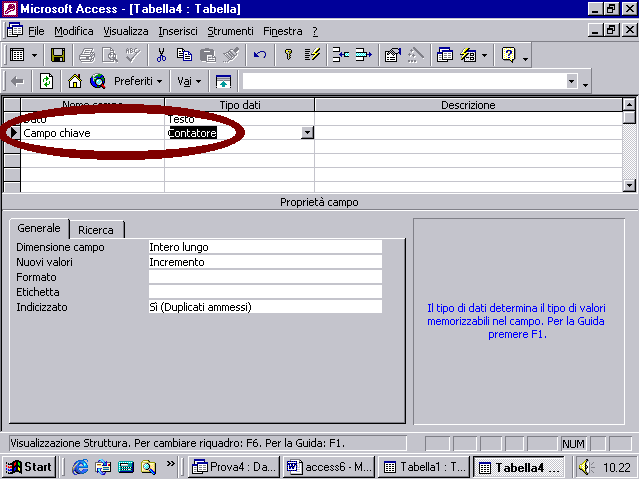Click the field grid scroll up arrow
This screenshot has width=639, height=479.
click(629, 105)
